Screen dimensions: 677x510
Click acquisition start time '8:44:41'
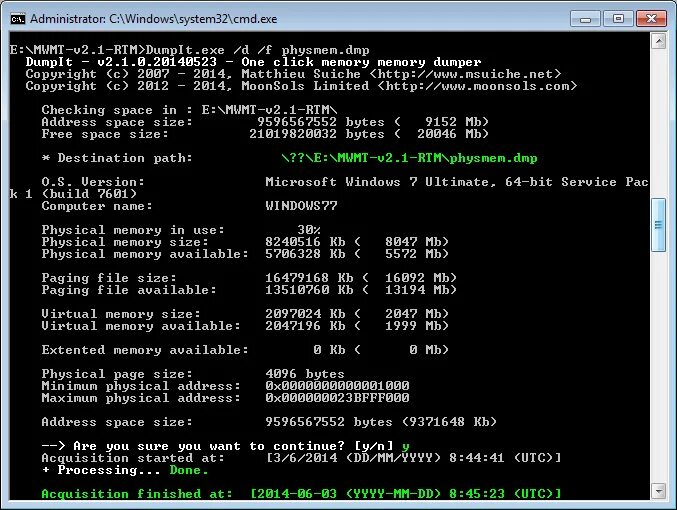[477, 458]
